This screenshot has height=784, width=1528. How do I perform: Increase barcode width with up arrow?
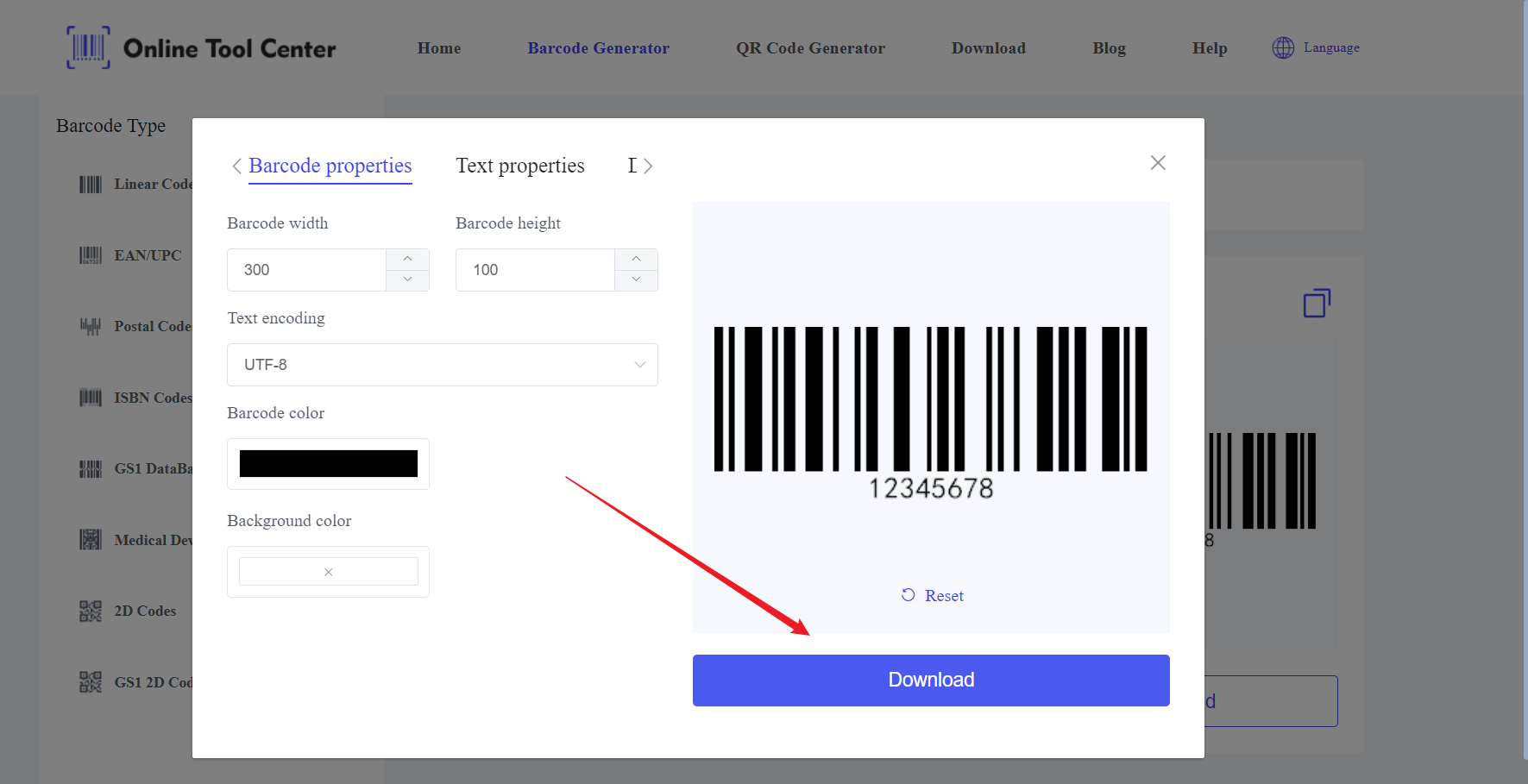[x=407, y=259]
